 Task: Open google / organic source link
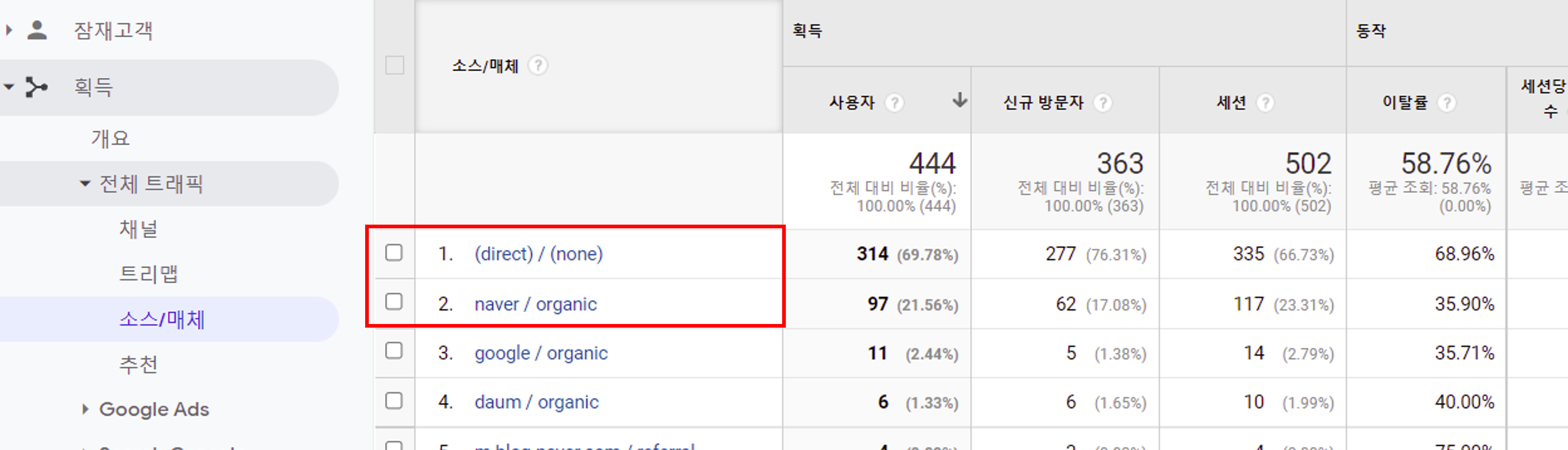540,353
